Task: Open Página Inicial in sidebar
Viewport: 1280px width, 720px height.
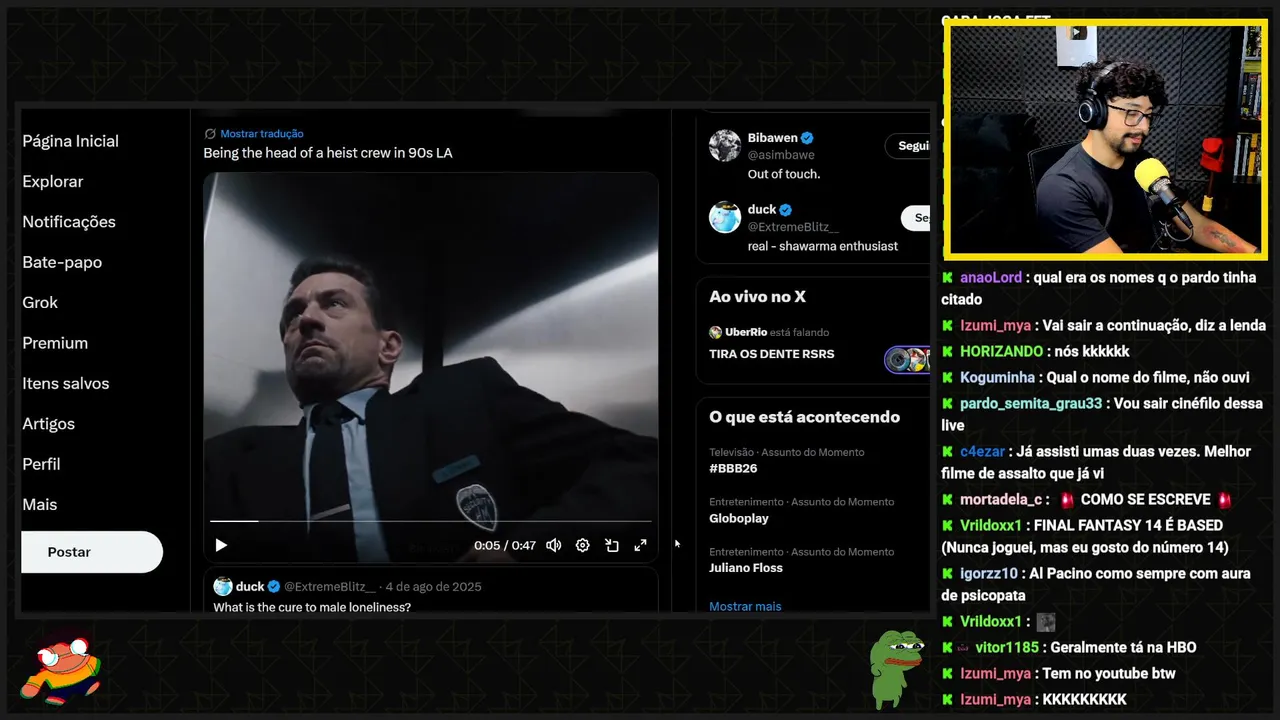Action: [x=71, y=141]
